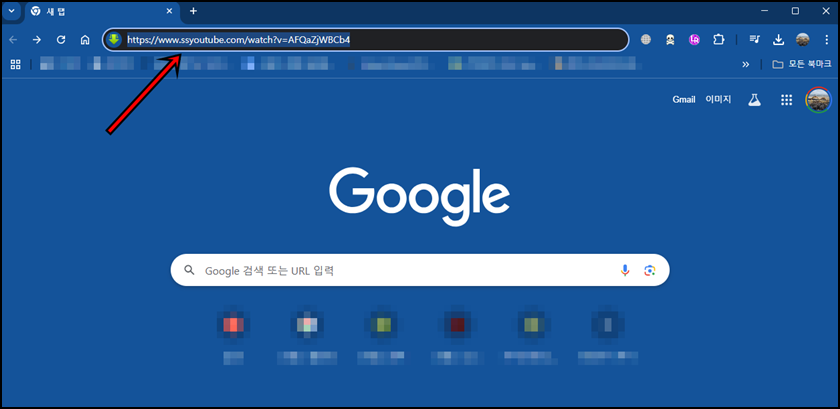The width and height of the screenshot is (840, 409).
Task: Open the dark red shortcut tile
Action: tap(457, 324)
